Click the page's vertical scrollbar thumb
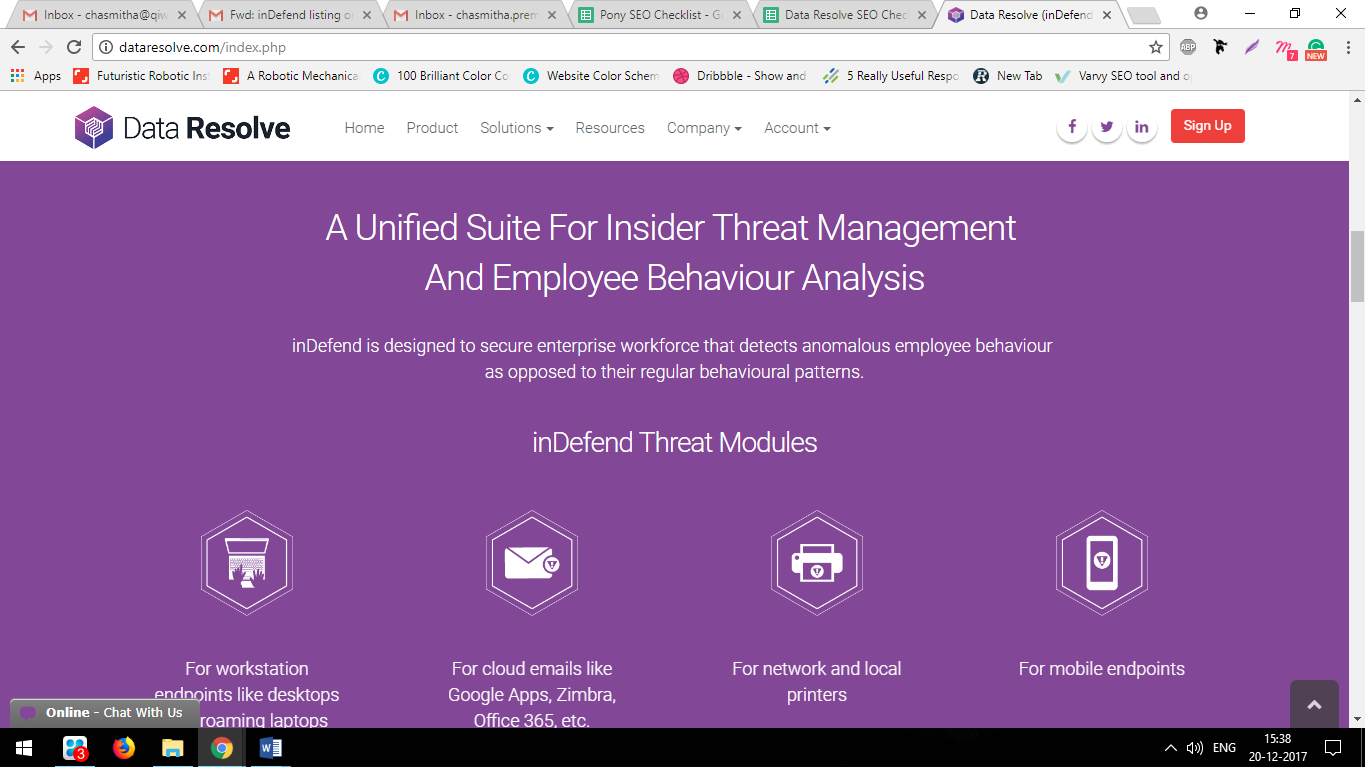1365x767 pixels. click(1357, 266)
